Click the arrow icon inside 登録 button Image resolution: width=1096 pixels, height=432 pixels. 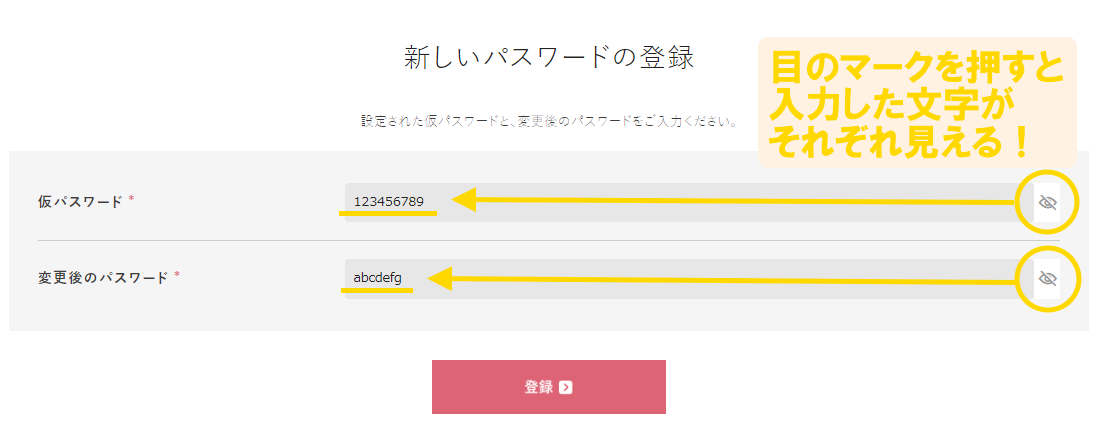566,387
